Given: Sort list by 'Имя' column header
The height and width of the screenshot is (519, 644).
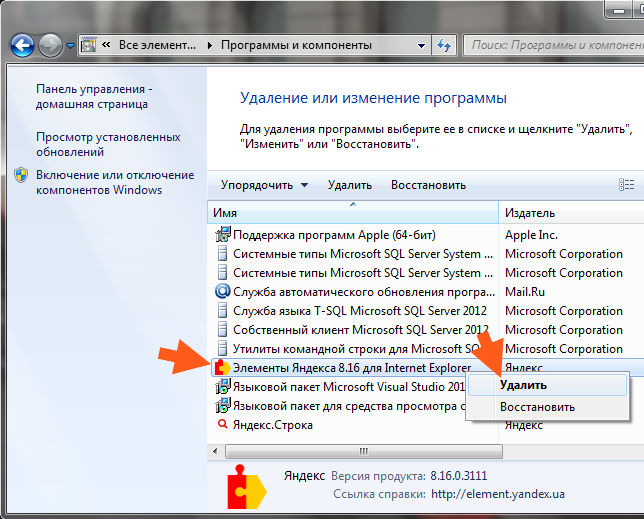Looking at the screenshot, I should (353, 213).
